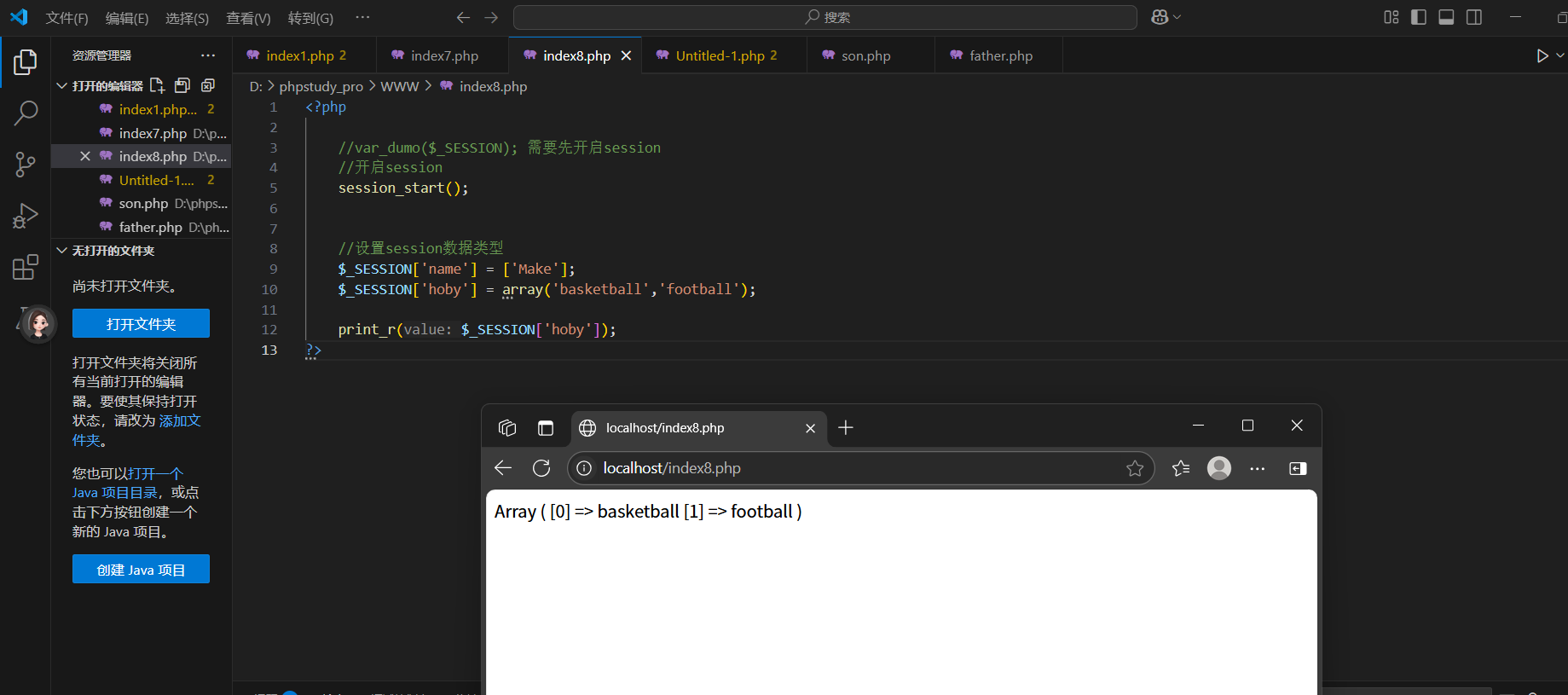Switch to Untitled-1.php tab

pos(724,55)
